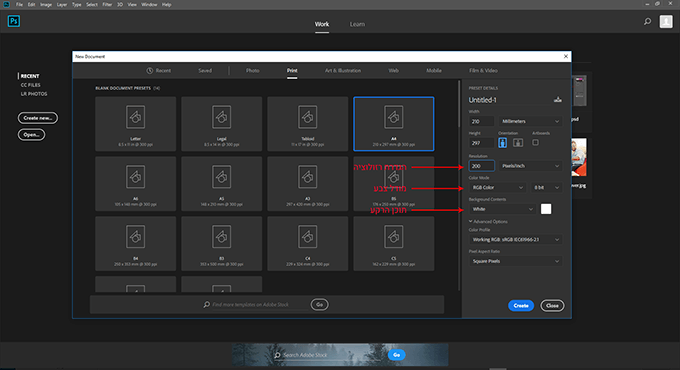Screen dimensions: 680x370
Task: Open the 8 bit depth dropdown
Action: [546, 187]
